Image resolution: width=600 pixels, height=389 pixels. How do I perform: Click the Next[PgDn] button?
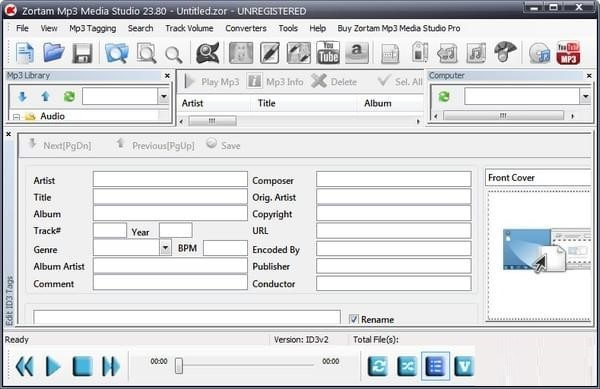(x=60, y=145)
